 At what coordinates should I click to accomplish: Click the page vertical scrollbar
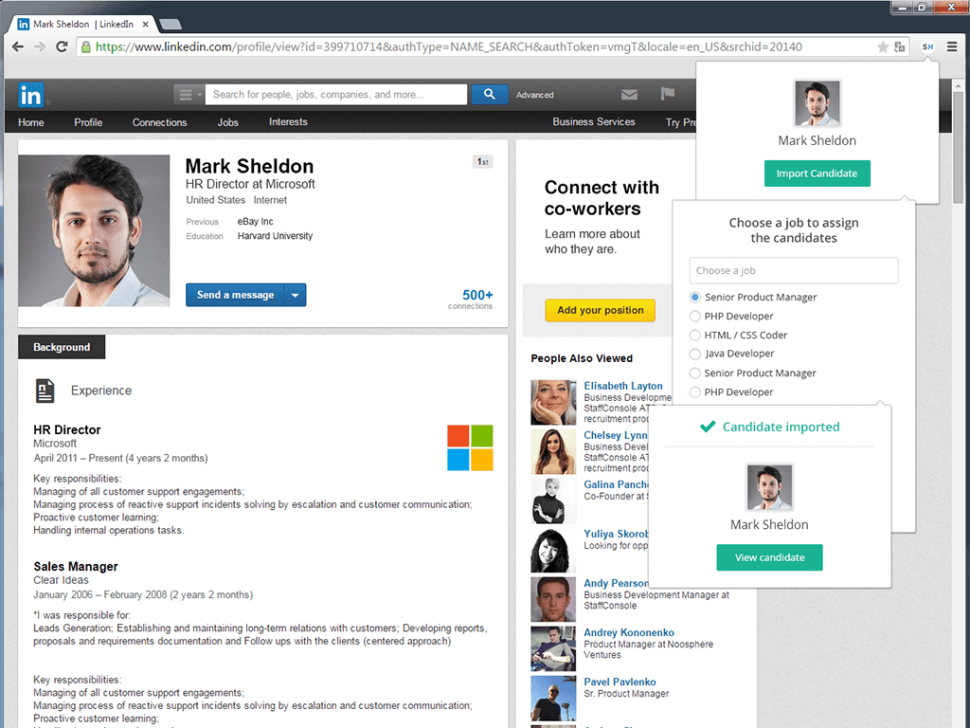click(958, 147)
